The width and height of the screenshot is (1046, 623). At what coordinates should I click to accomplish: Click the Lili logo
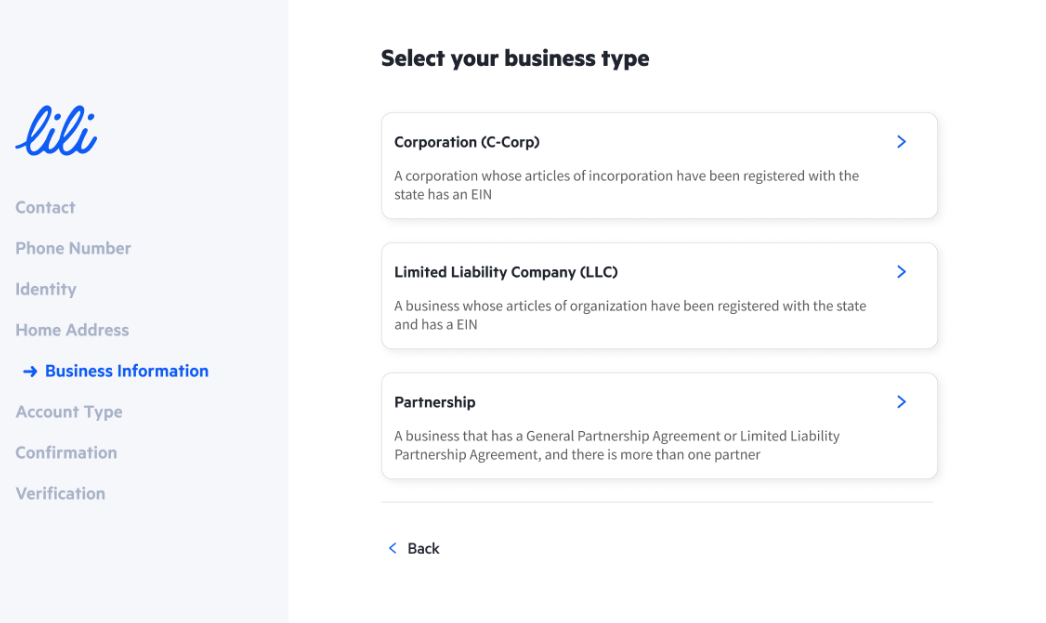coord(57,131)
